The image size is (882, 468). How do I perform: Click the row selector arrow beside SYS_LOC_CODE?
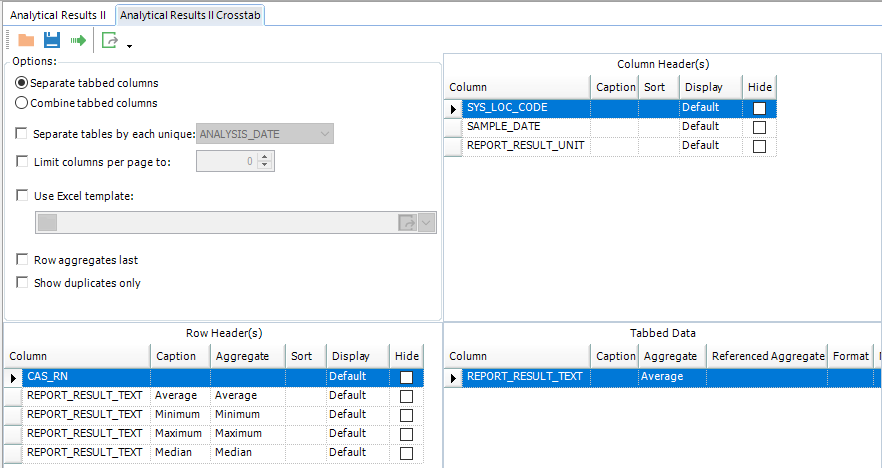pyautogui.click(x=454, y=108)
